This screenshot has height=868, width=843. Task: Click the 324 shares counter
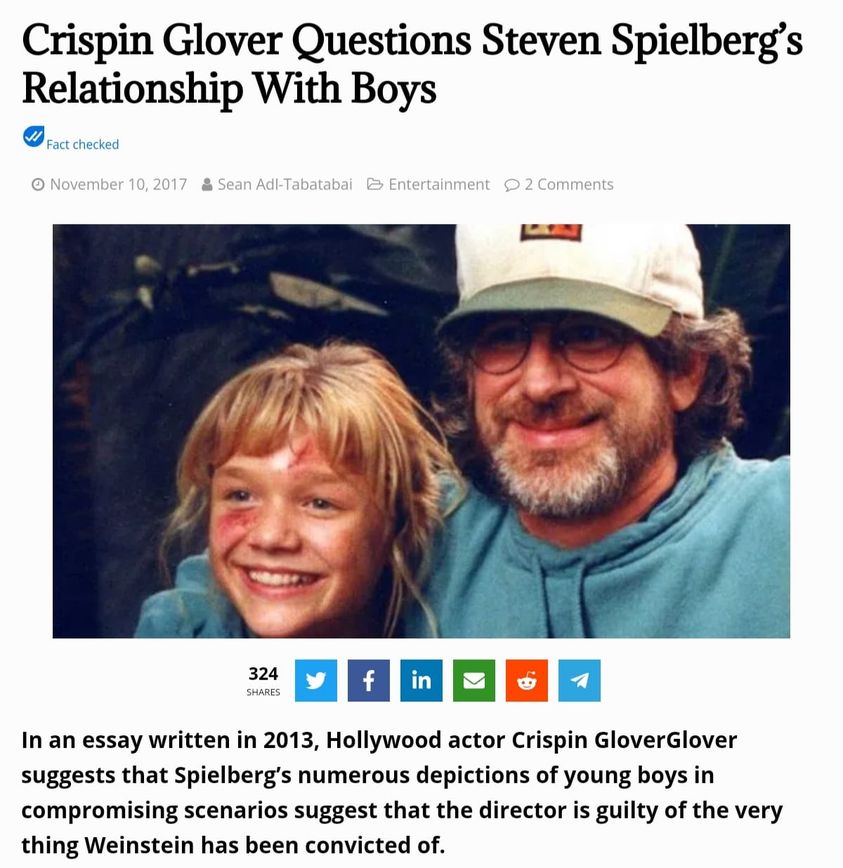coord(263,680)
